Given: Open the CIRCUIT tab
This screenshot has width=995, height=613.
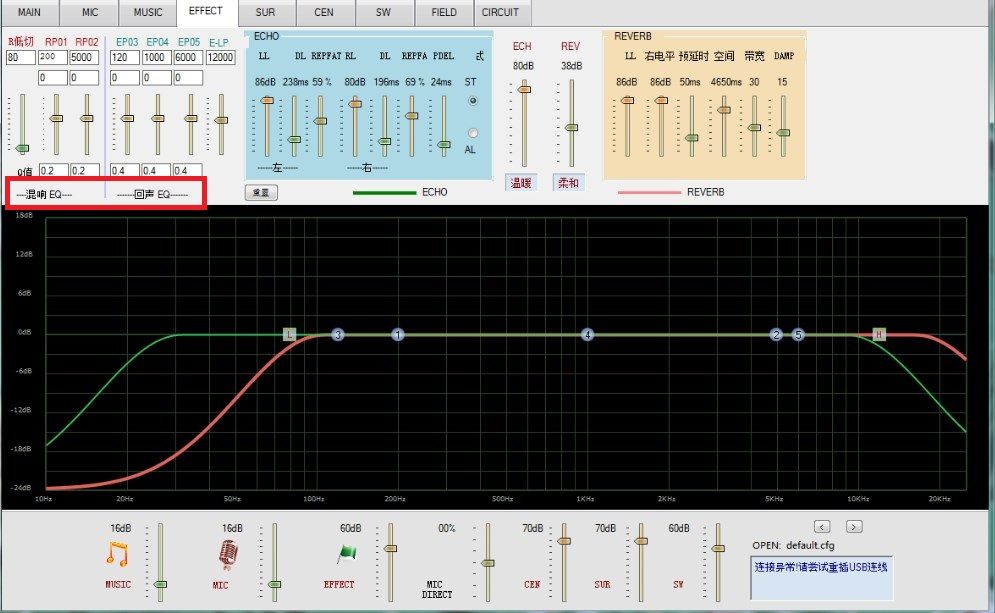Looking at the screenshot, I should [500, 12].
